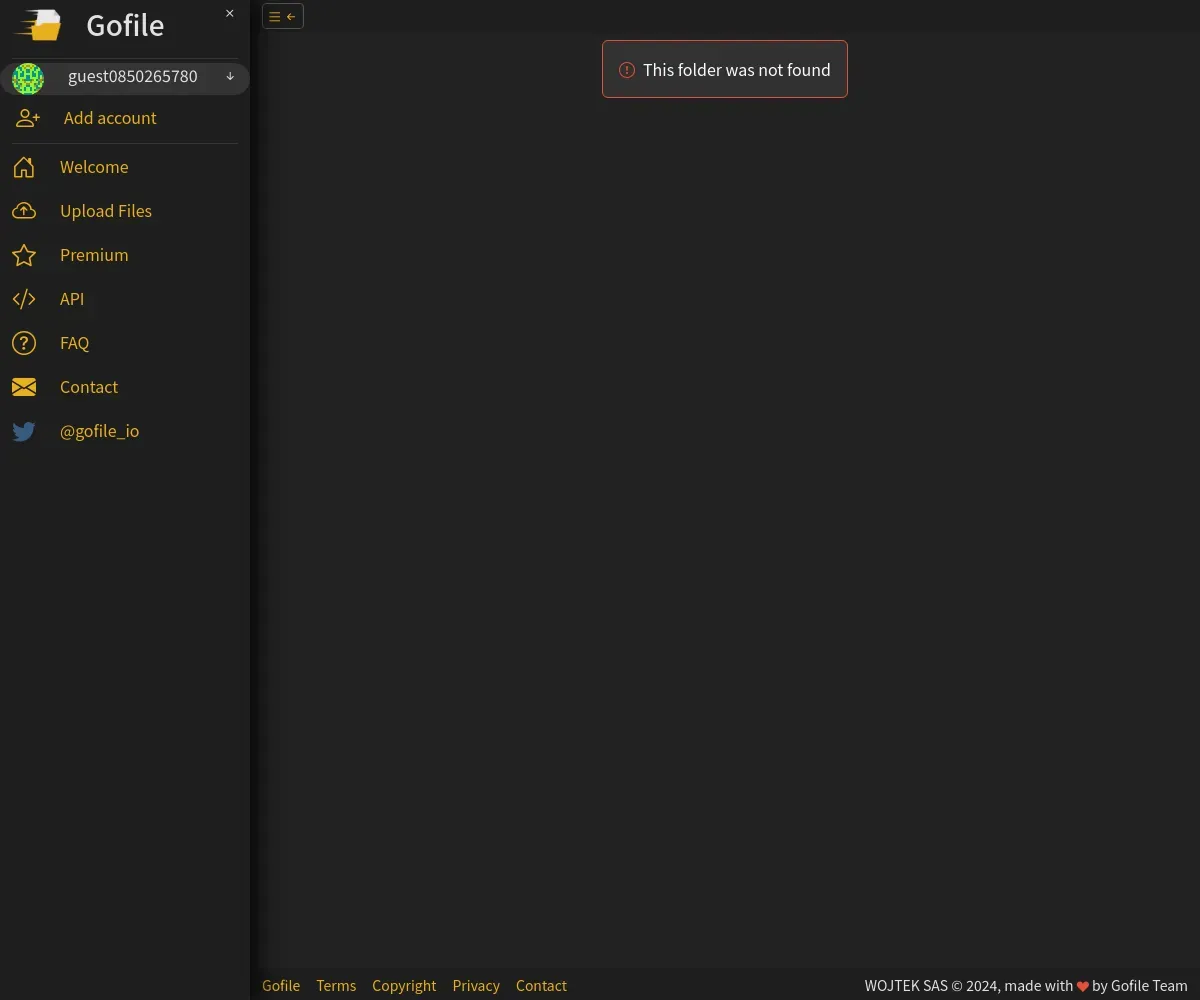Click the 'This folder was not found' message
The image size is (1200, 1000).
tap(737, 70)
